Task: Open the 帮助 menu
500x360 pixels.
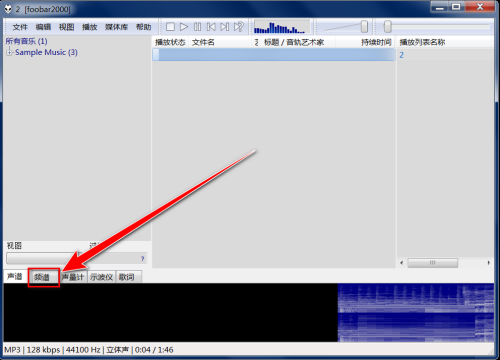Action: coord(144,27)
